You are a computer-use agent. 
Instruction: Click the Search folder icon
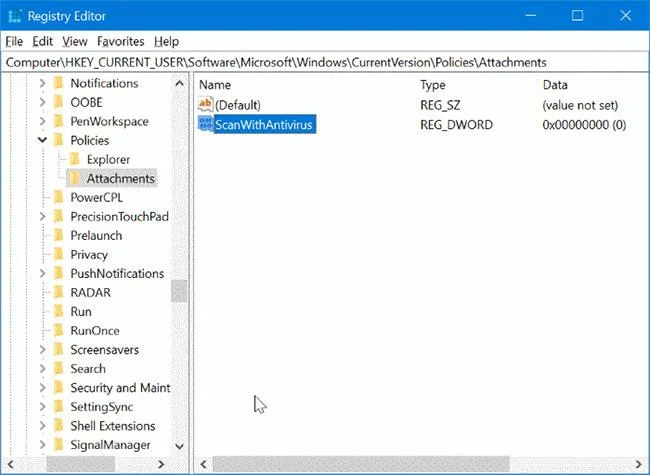[59, 369]
